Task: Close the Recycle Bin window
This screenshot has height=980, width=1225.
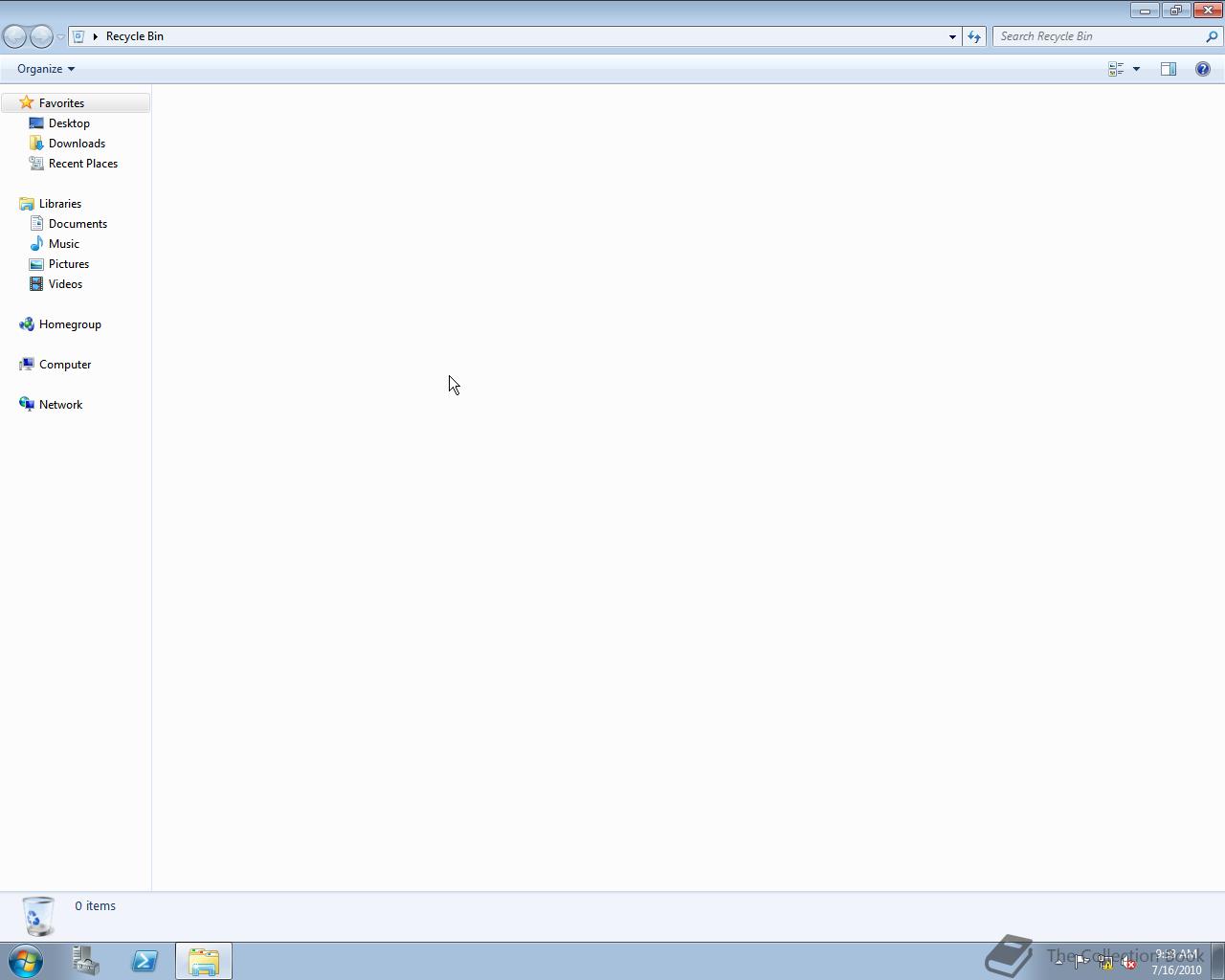Action: point(1207,11)
